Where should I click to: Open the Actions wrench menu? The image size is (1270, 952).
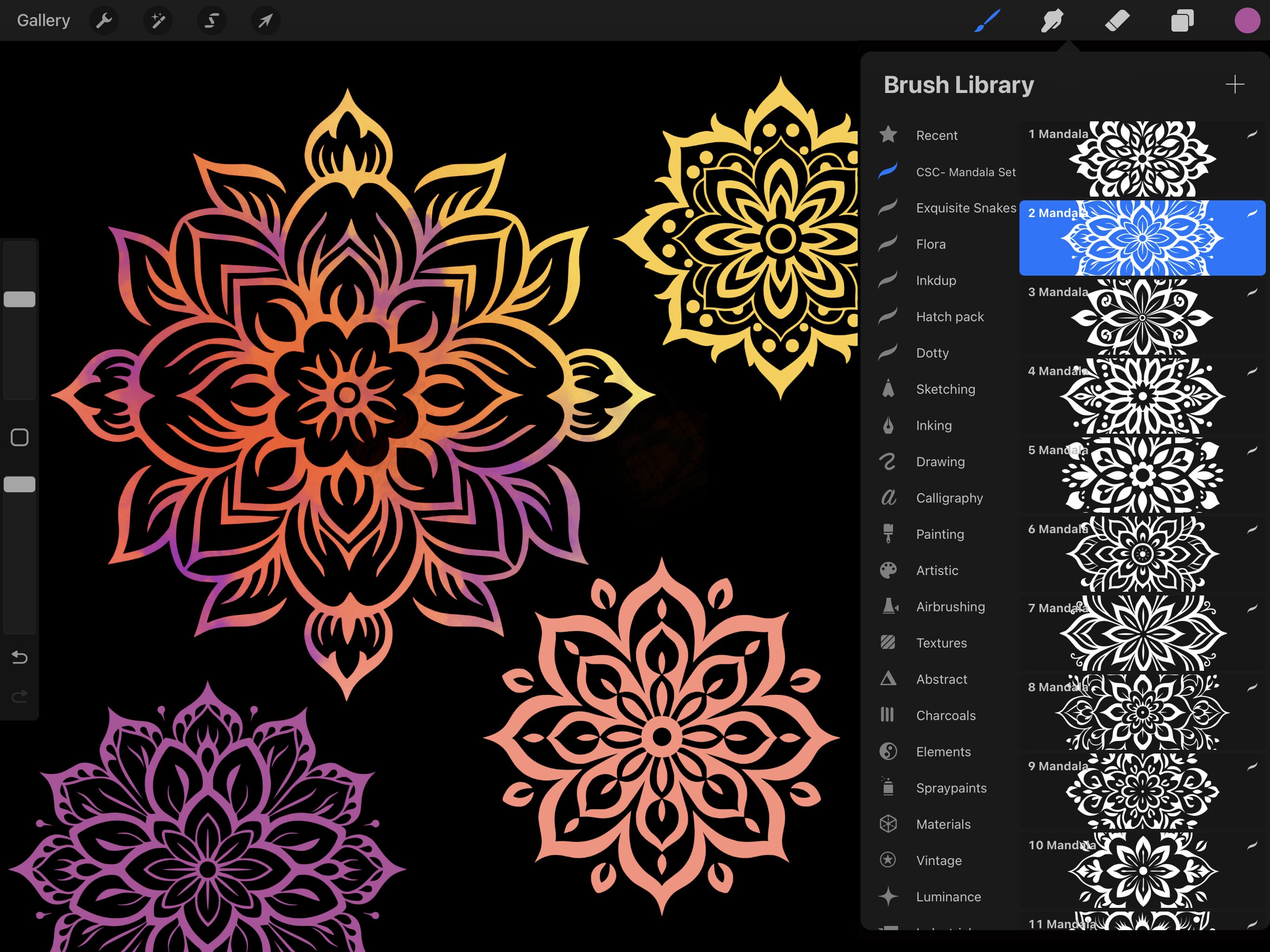[x=104, y=20]
